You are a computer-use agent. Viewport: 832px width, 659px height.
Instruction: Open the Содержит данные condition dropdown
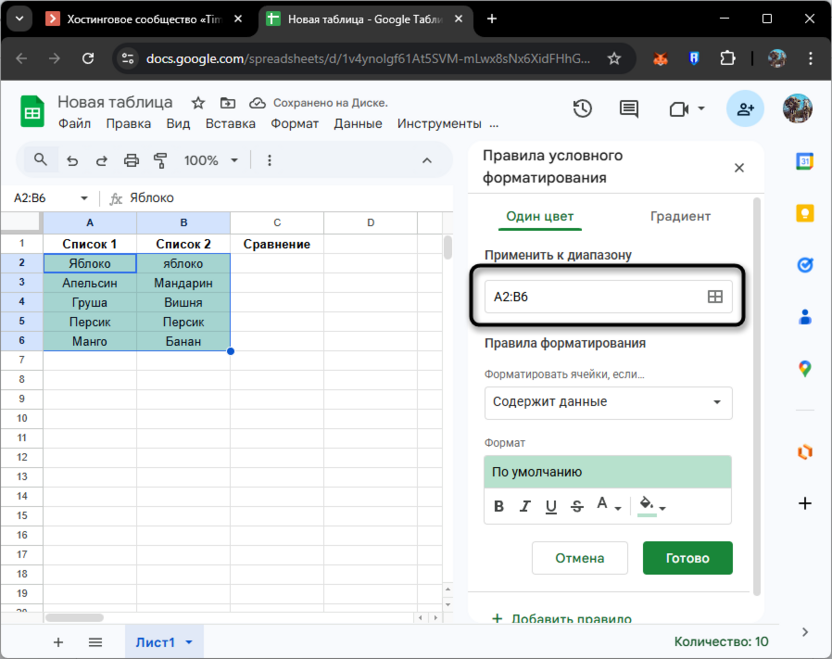pos(608,403)
